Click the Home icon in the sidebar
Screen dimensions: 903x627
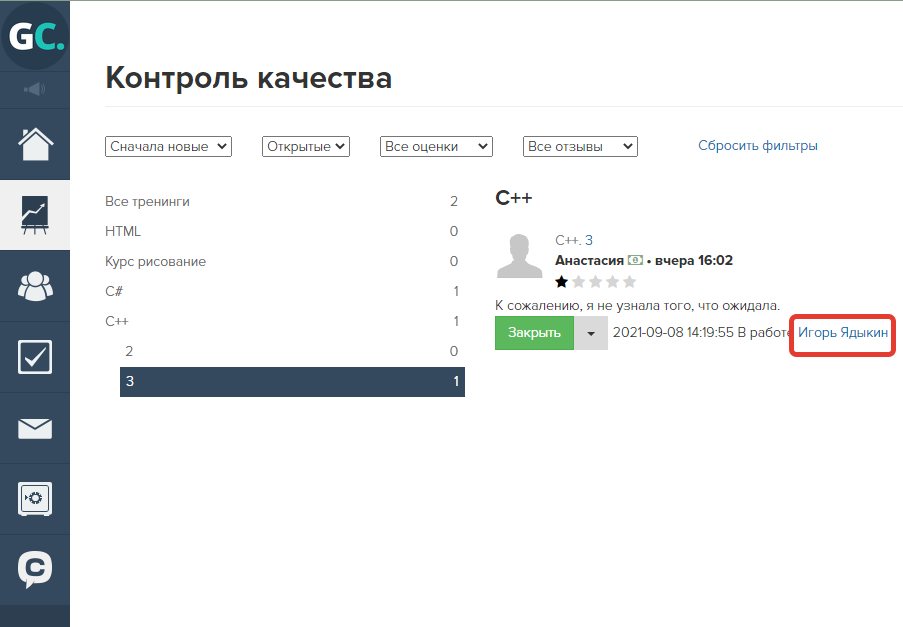pos(35,144)
